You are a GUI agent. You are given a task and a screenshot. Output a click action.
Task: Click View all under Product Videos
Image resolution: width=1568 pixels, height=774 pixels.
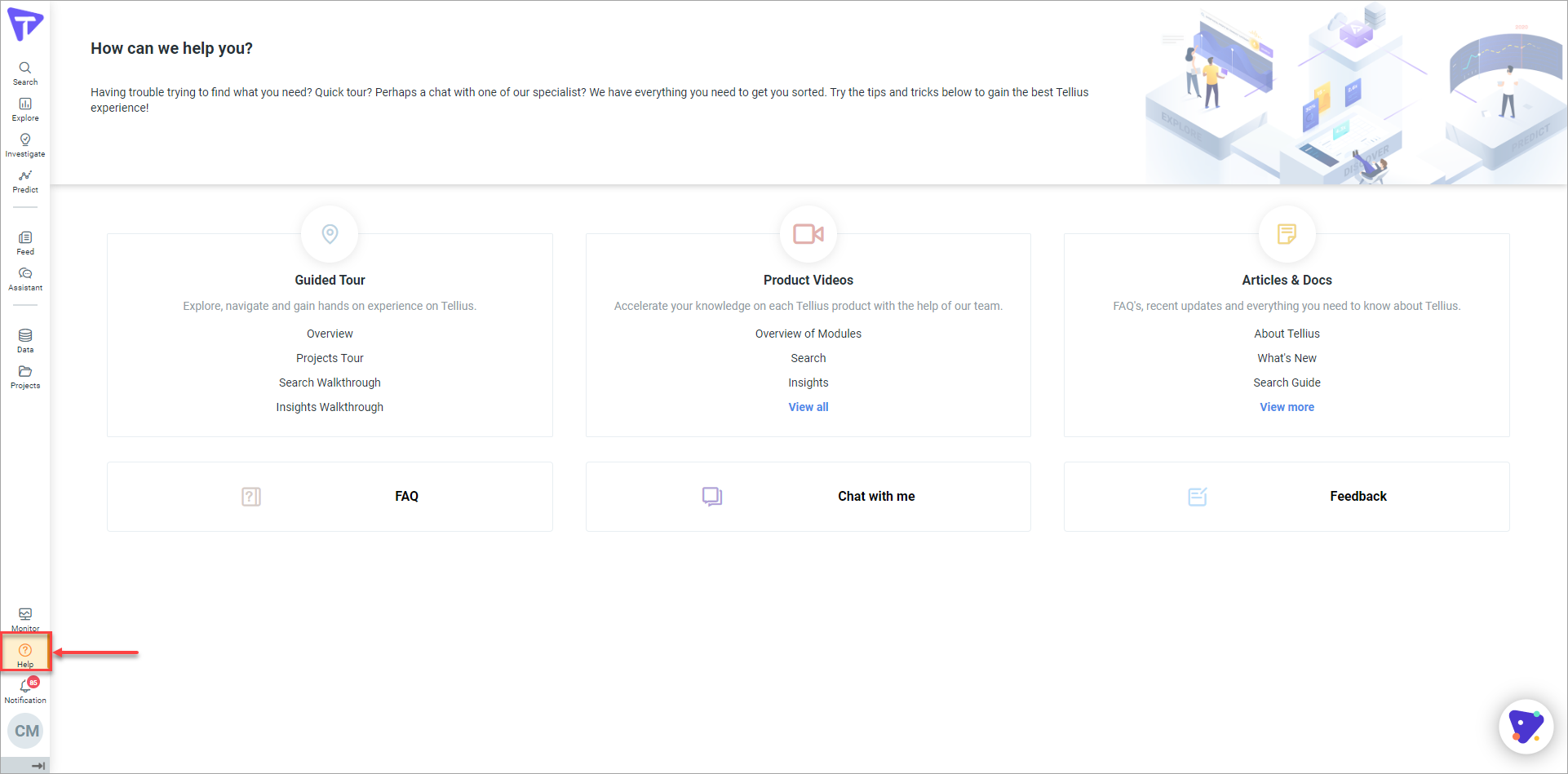tap(808, 407)
